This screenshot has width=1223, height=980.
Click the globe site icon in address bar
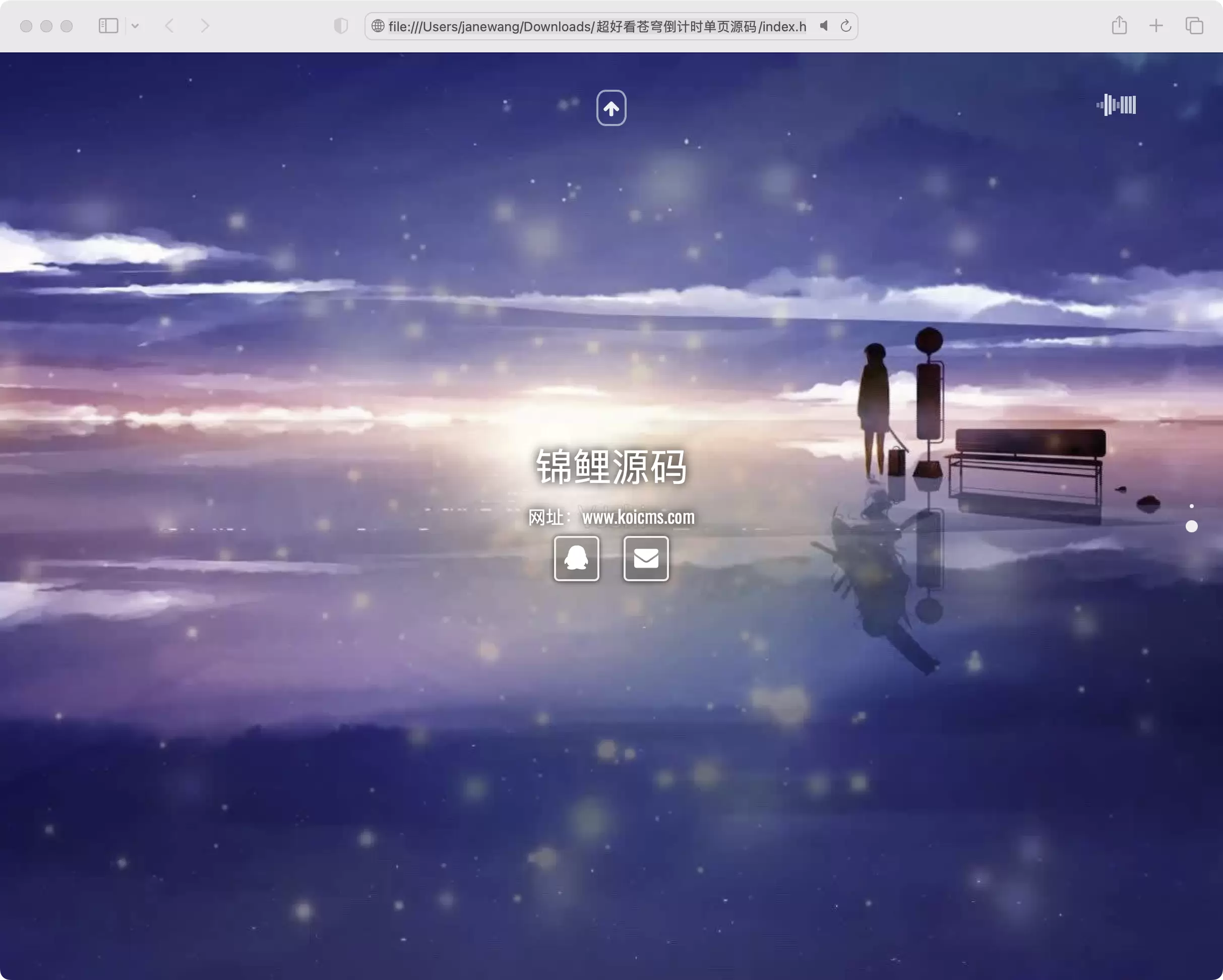point(378,26)
